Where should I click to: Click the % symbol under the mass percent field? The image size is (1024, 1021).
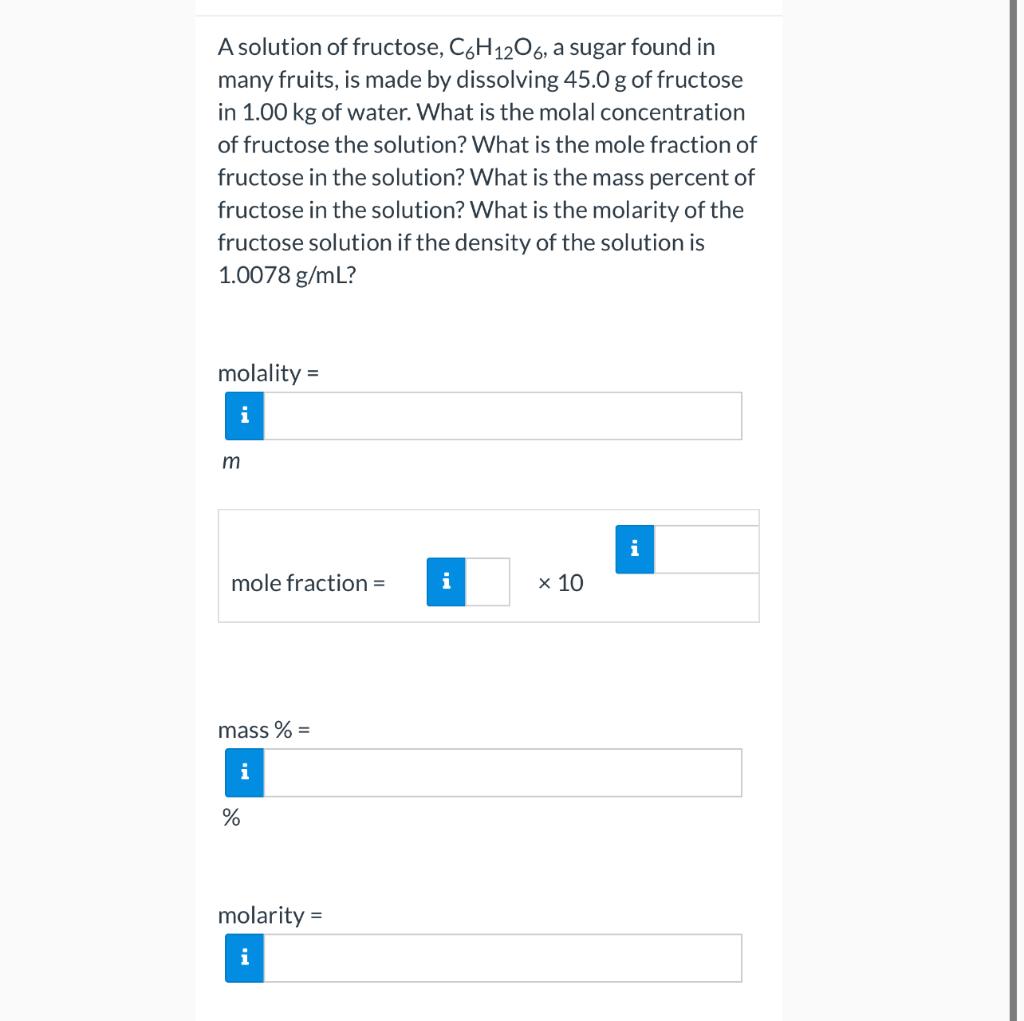point(229,818)
